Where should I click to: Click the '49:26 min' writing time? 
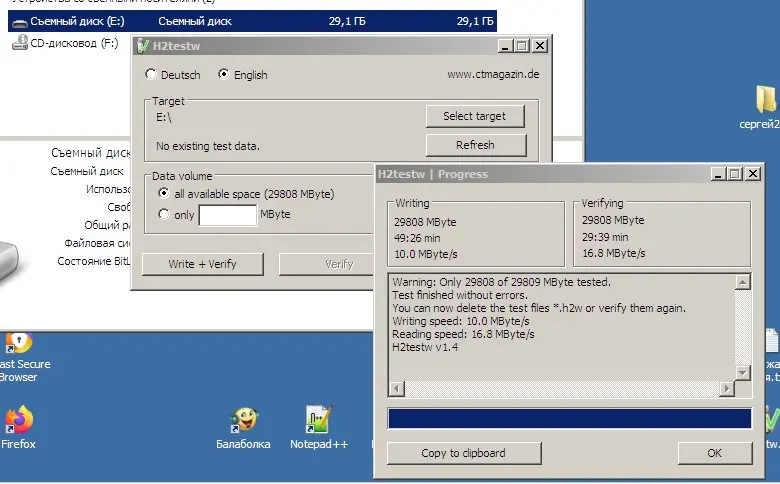pyautogui.click(x=417, y=238)
